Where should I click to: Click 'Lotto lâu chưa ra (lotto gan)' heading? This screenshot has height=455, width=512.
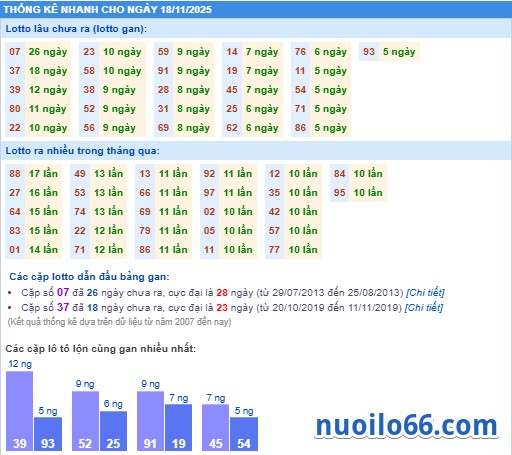[x=76, y=29]
